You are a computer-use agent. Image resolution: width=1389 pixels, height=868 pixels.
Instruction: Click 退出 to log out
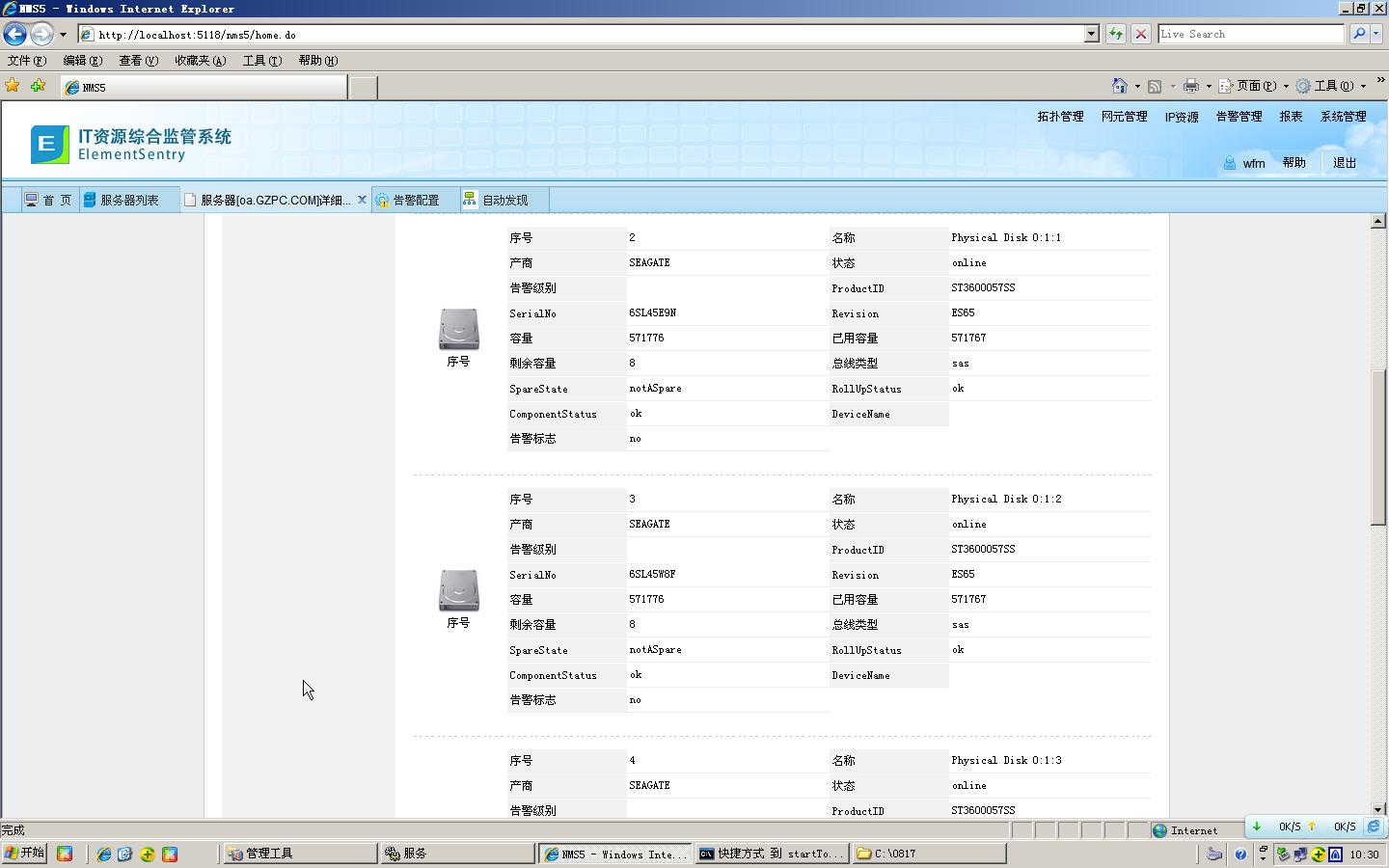point(1345,163)
